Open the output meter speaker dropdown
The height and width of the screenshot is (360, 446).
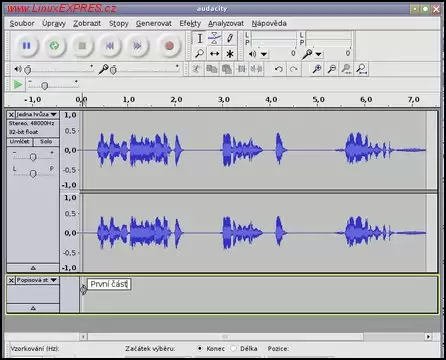264,54
